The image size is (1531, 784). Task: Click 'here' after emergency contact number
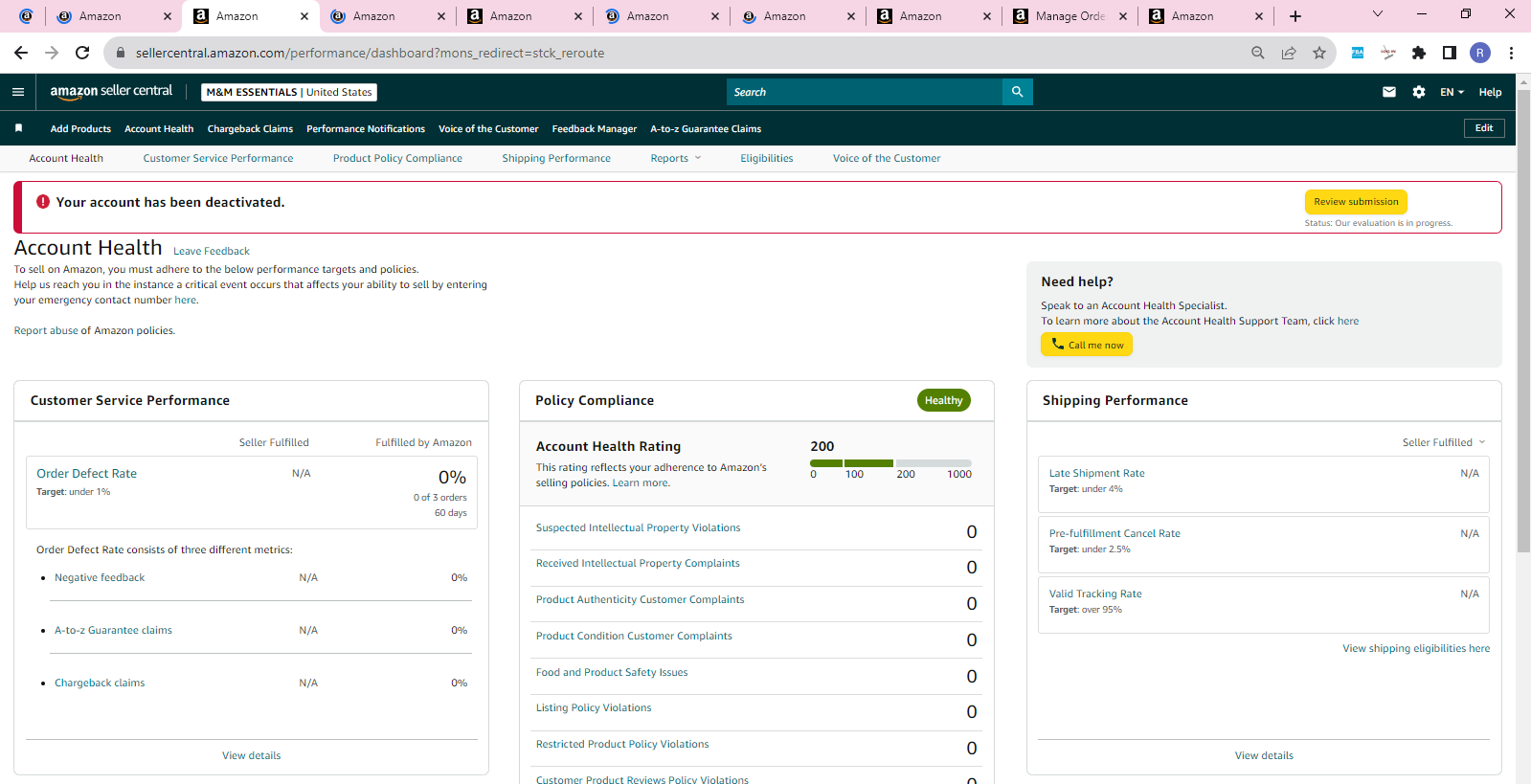coord(186,300)
